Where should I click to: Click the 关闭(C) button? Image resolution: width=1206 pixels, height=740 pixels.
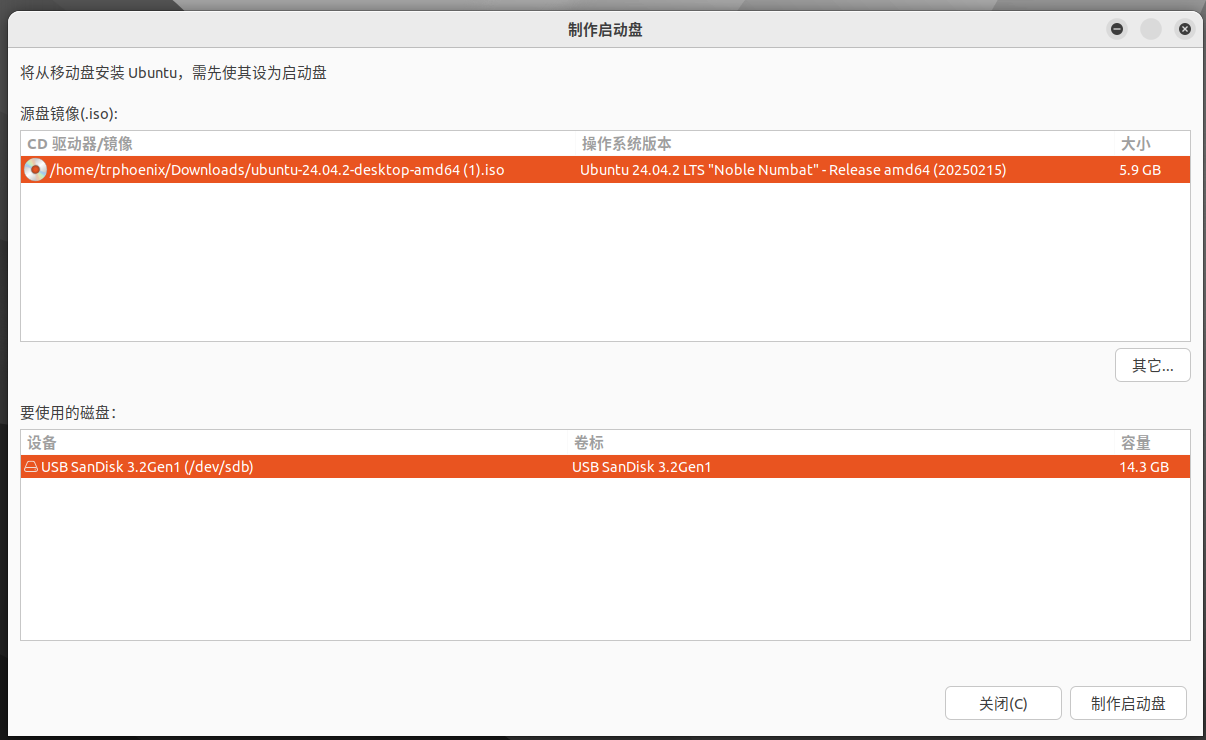tap(1003, 704)
